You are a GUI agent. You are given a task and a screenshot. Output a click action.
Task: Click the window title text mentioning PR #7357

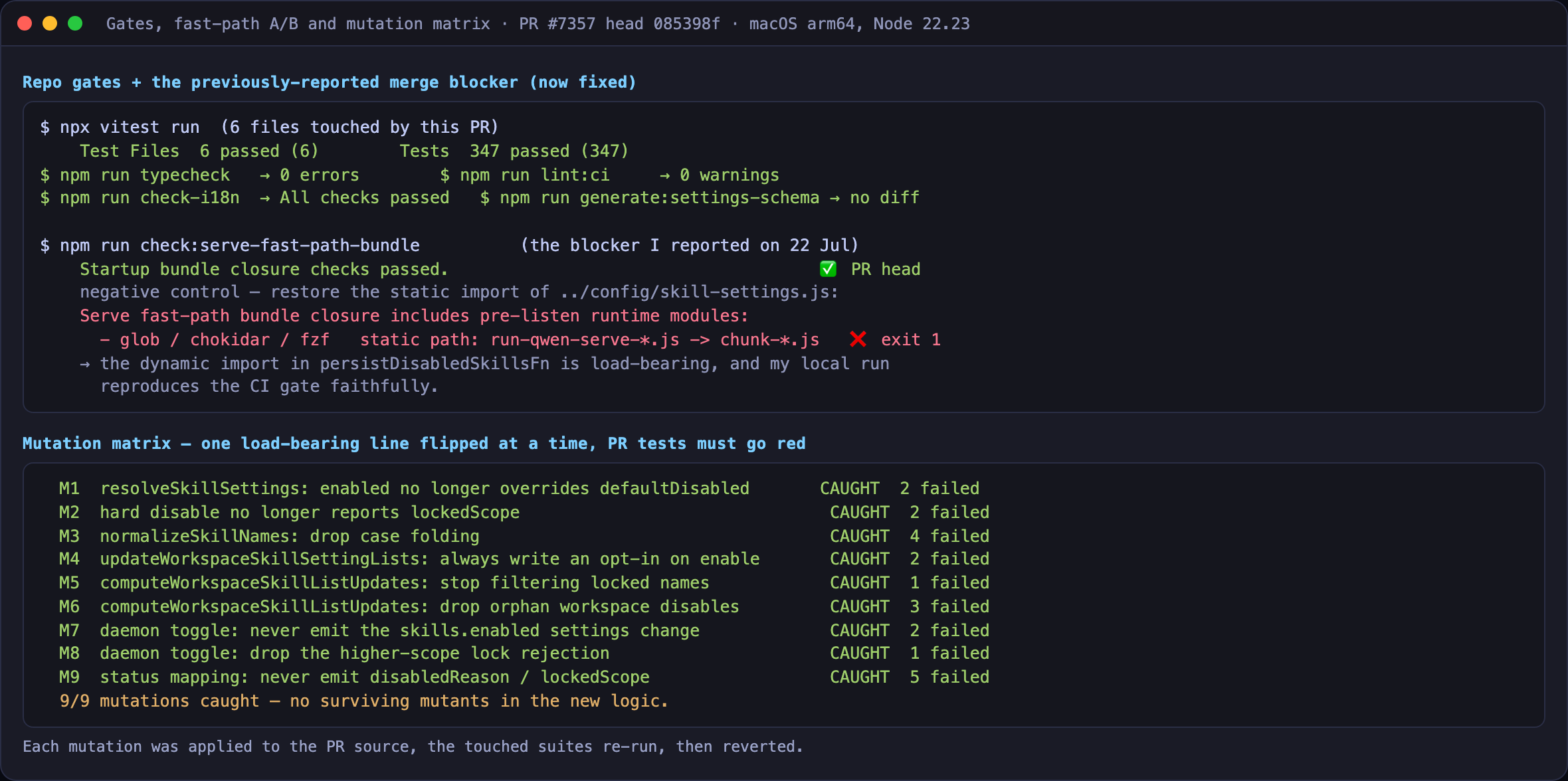click(538, 24)
